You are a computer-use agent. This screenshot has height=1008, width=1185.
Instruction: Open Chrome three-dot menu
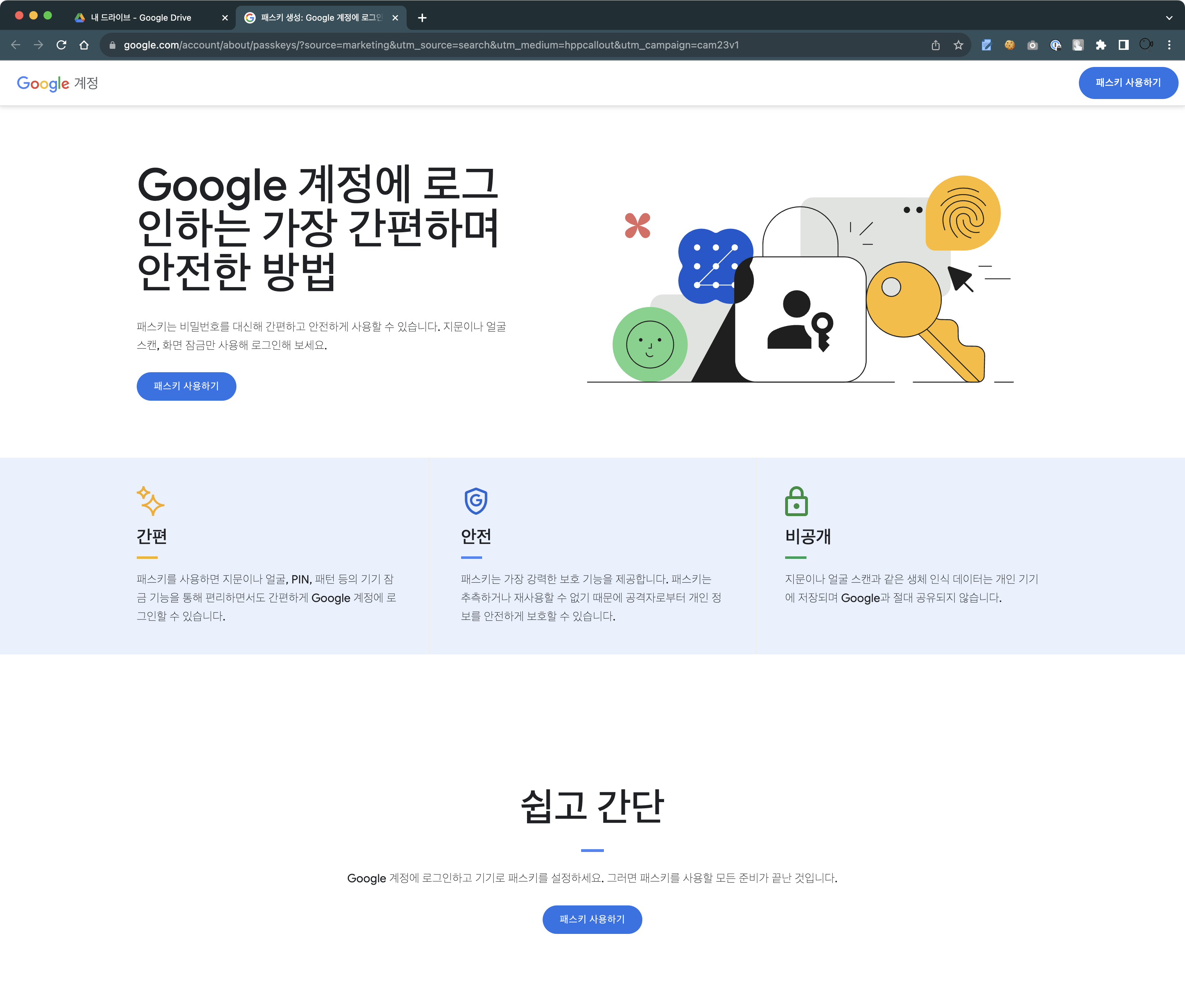(x=1169, y=45)
